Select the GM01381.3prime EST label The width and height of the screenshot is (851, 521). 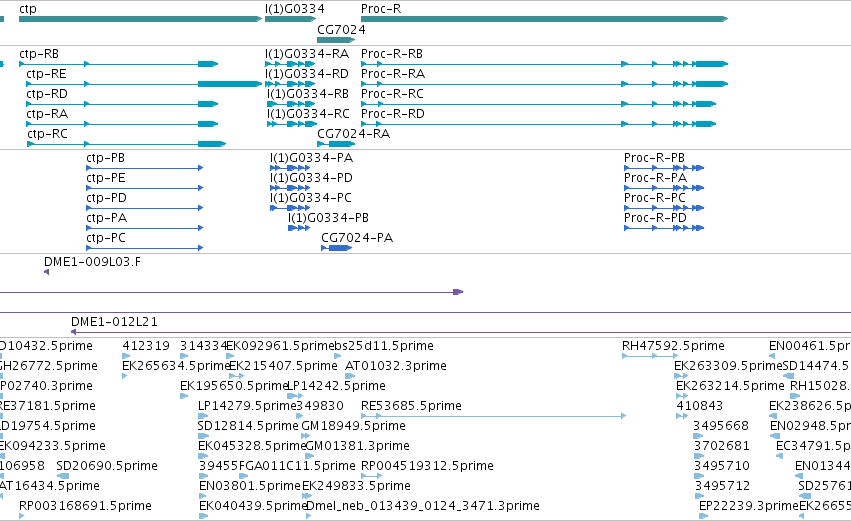pos(358,446)
